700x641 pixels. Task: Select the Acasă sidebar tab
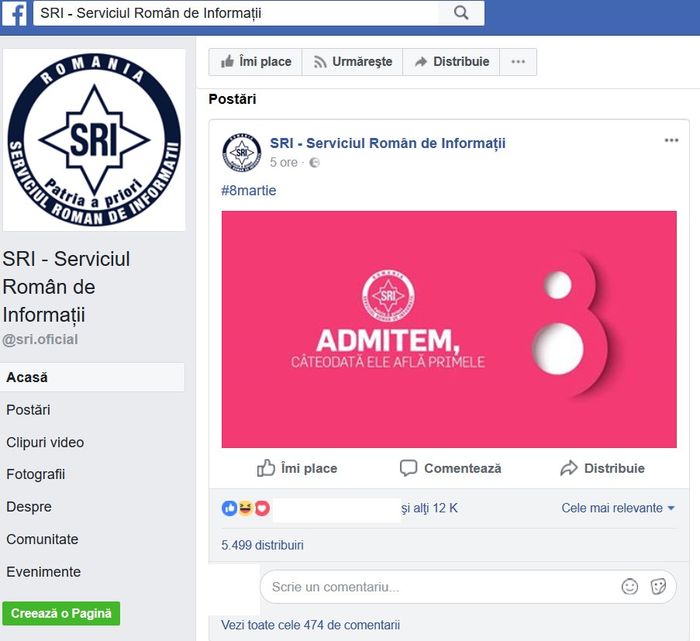(92, 377)
